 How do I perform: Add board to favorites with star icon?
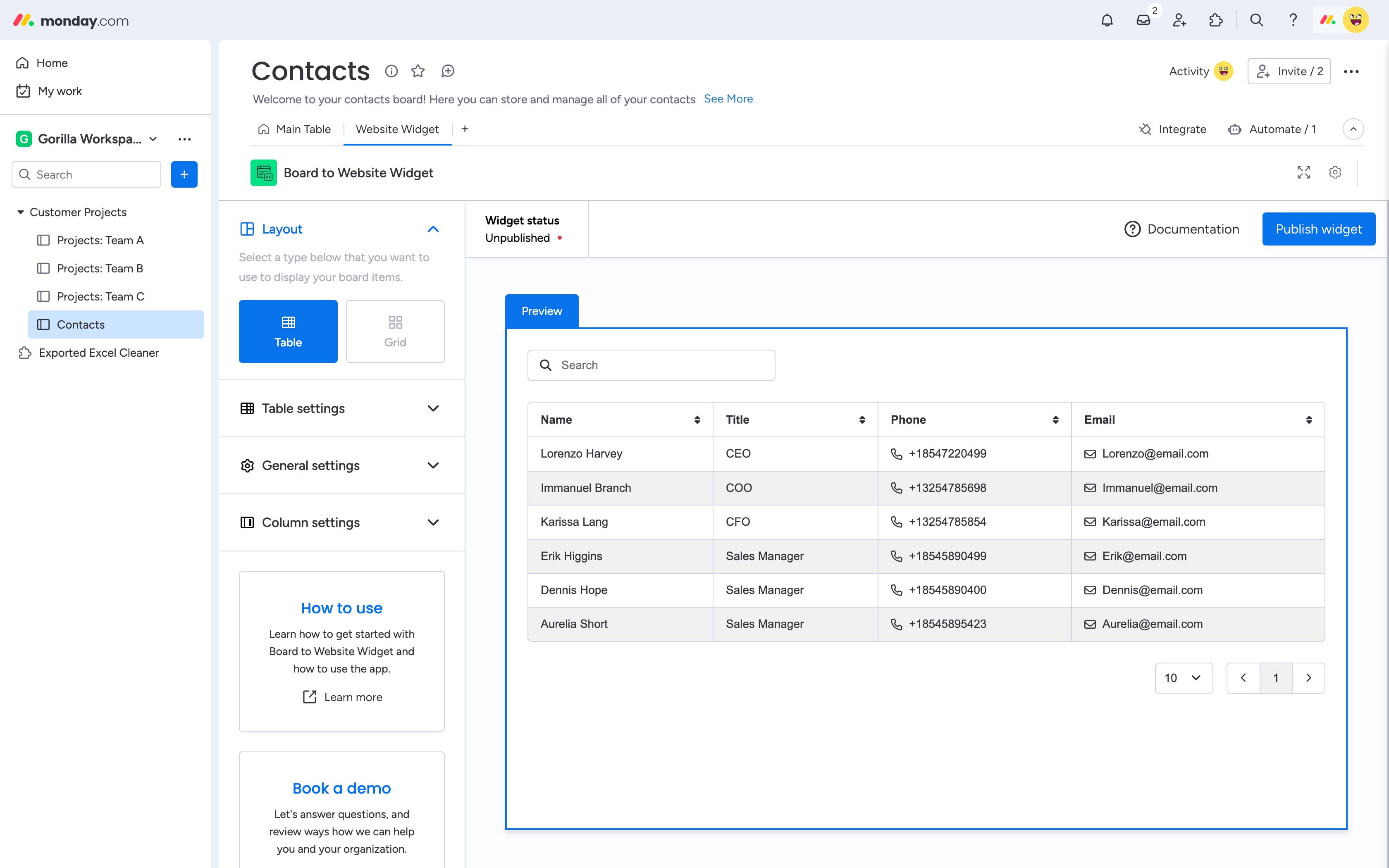pyautogui.click(x=418, y=71)
